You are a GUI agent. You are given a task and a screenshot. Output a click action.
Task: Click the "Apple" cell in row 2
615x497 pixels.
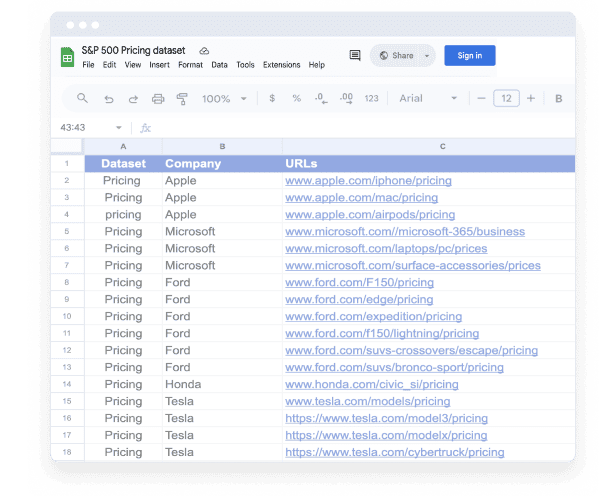pos(222,180)
